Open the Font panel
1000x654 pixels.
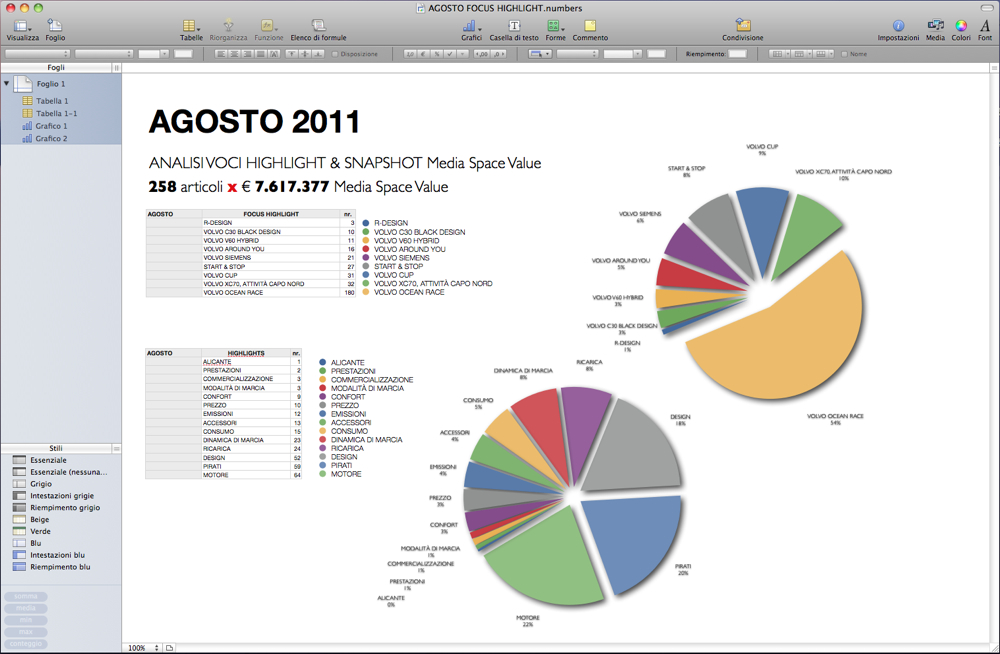coord(985,26)
